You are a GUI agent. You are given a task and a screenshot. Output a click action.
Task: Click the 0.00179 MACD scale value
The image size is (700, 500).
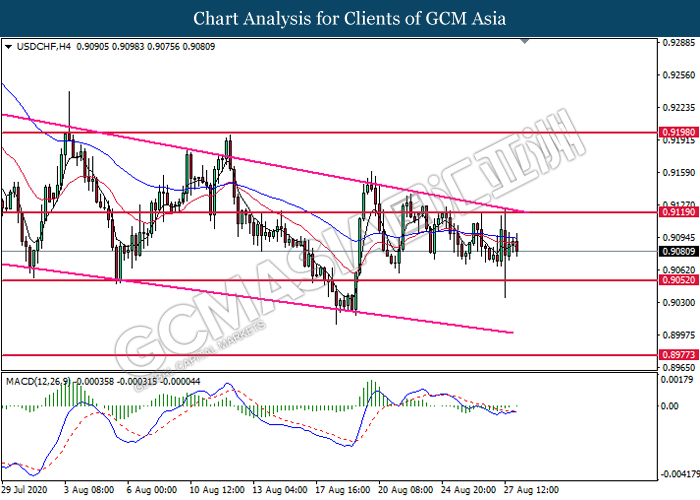677,379
